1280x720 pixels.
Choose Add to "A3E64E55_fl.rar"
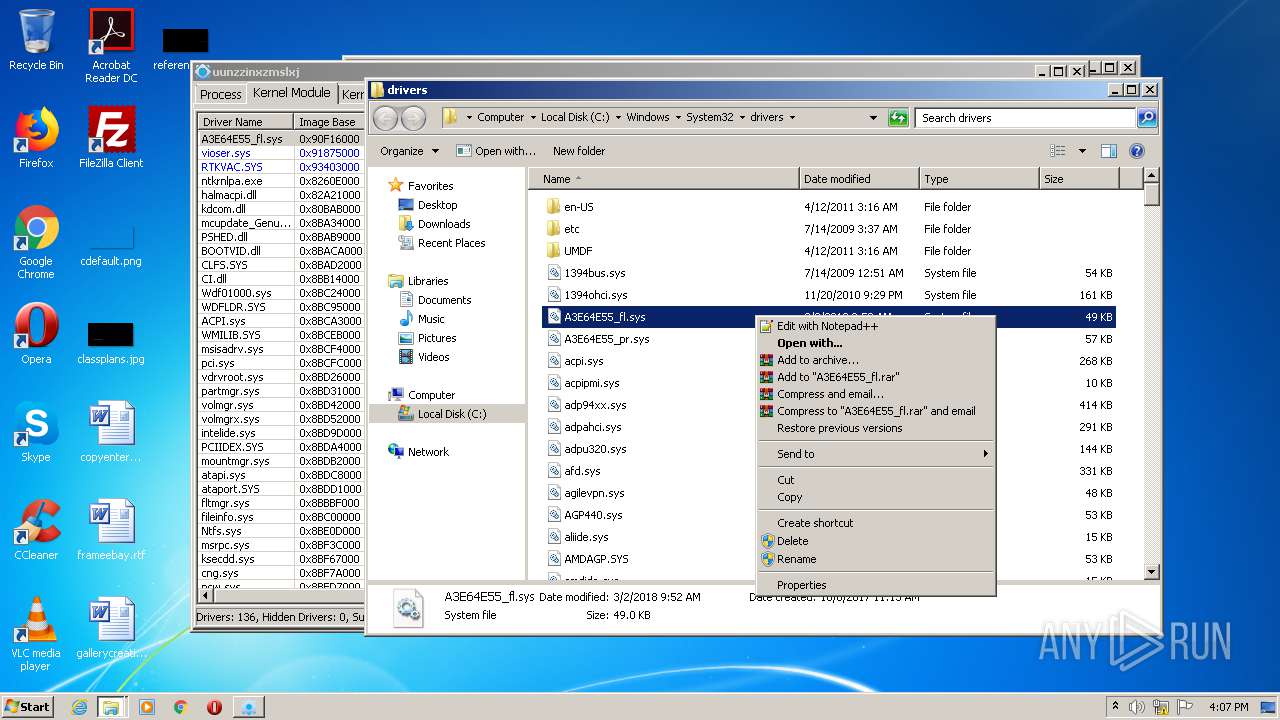[x=875, y=377]
